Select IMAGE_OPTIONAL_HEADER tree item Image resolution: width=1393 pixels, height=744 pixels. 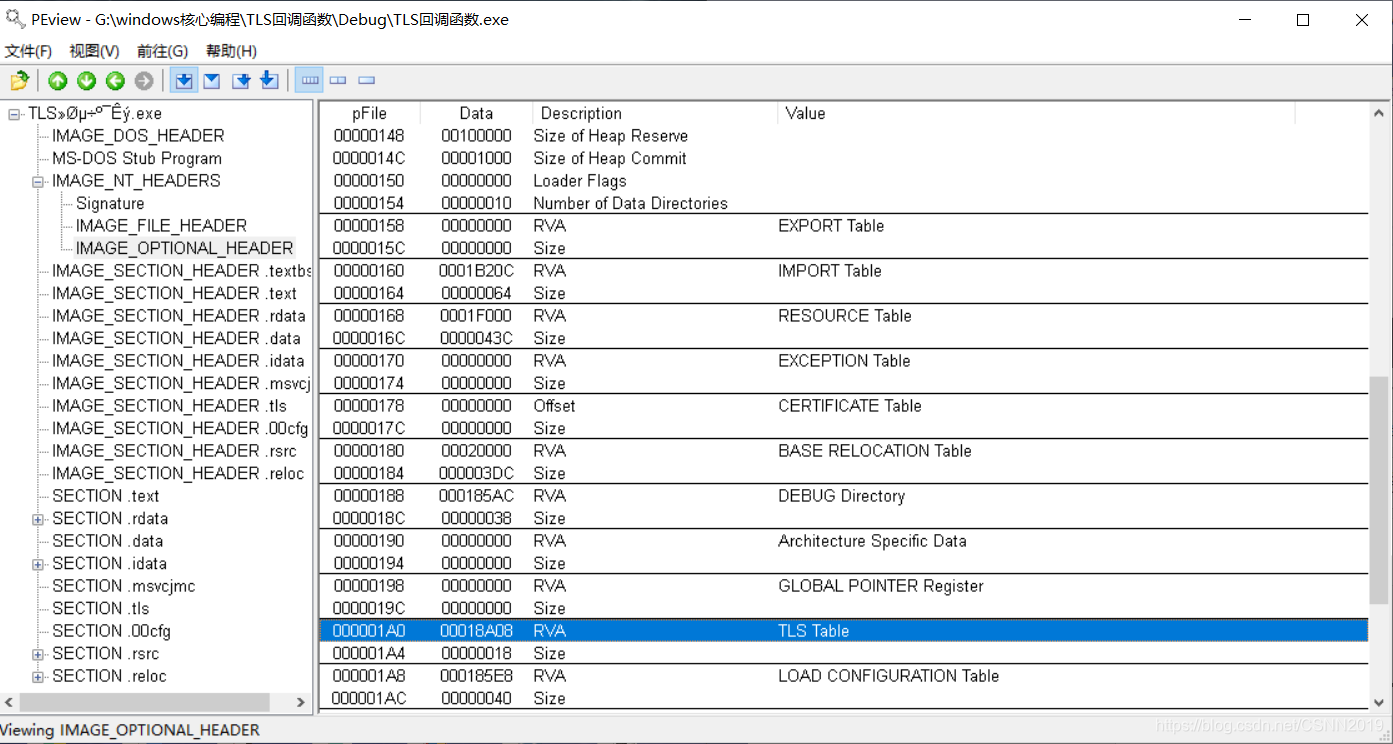(185, 248)
